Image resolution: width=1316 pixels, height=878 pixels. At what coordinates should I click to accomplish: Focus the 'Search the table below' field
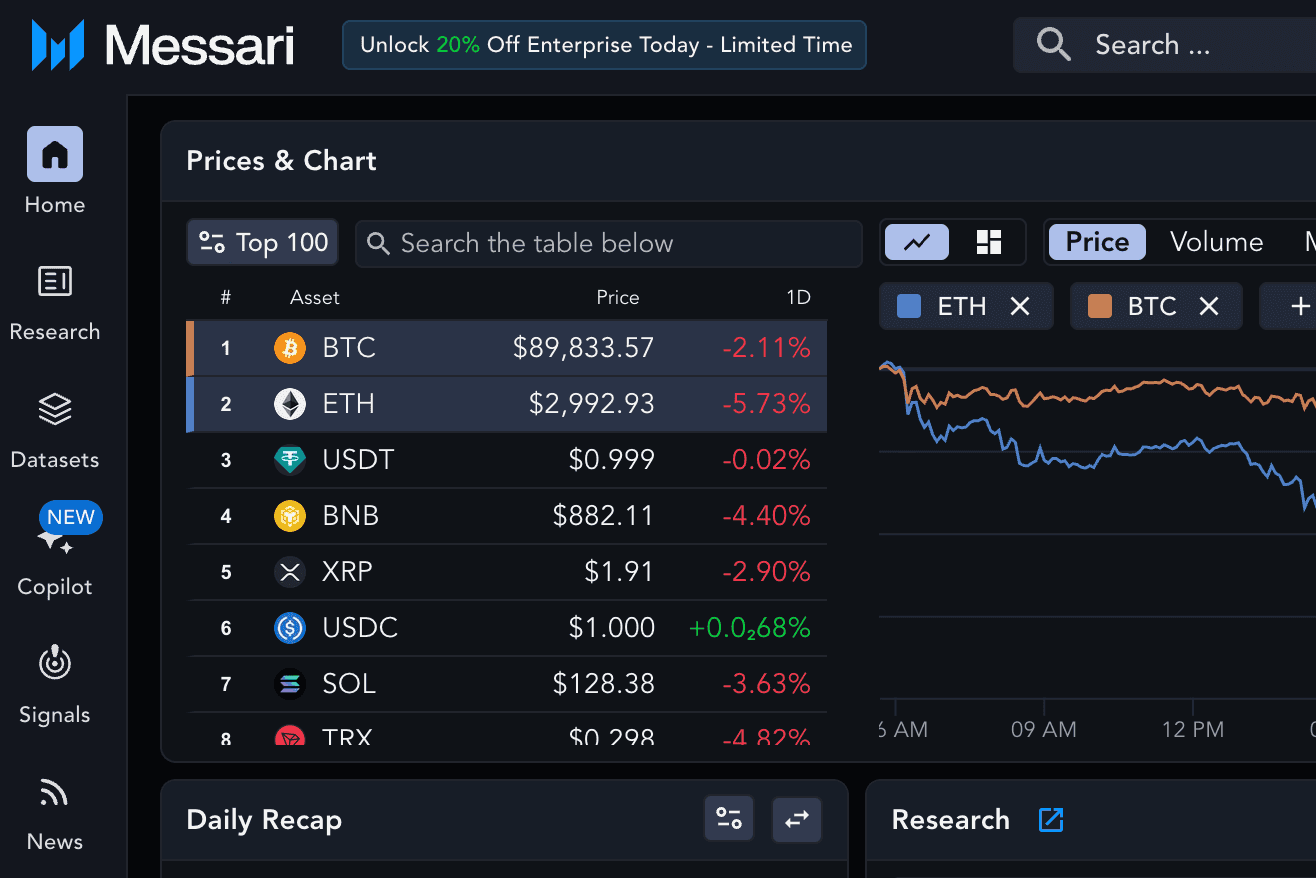click(609, 243)
